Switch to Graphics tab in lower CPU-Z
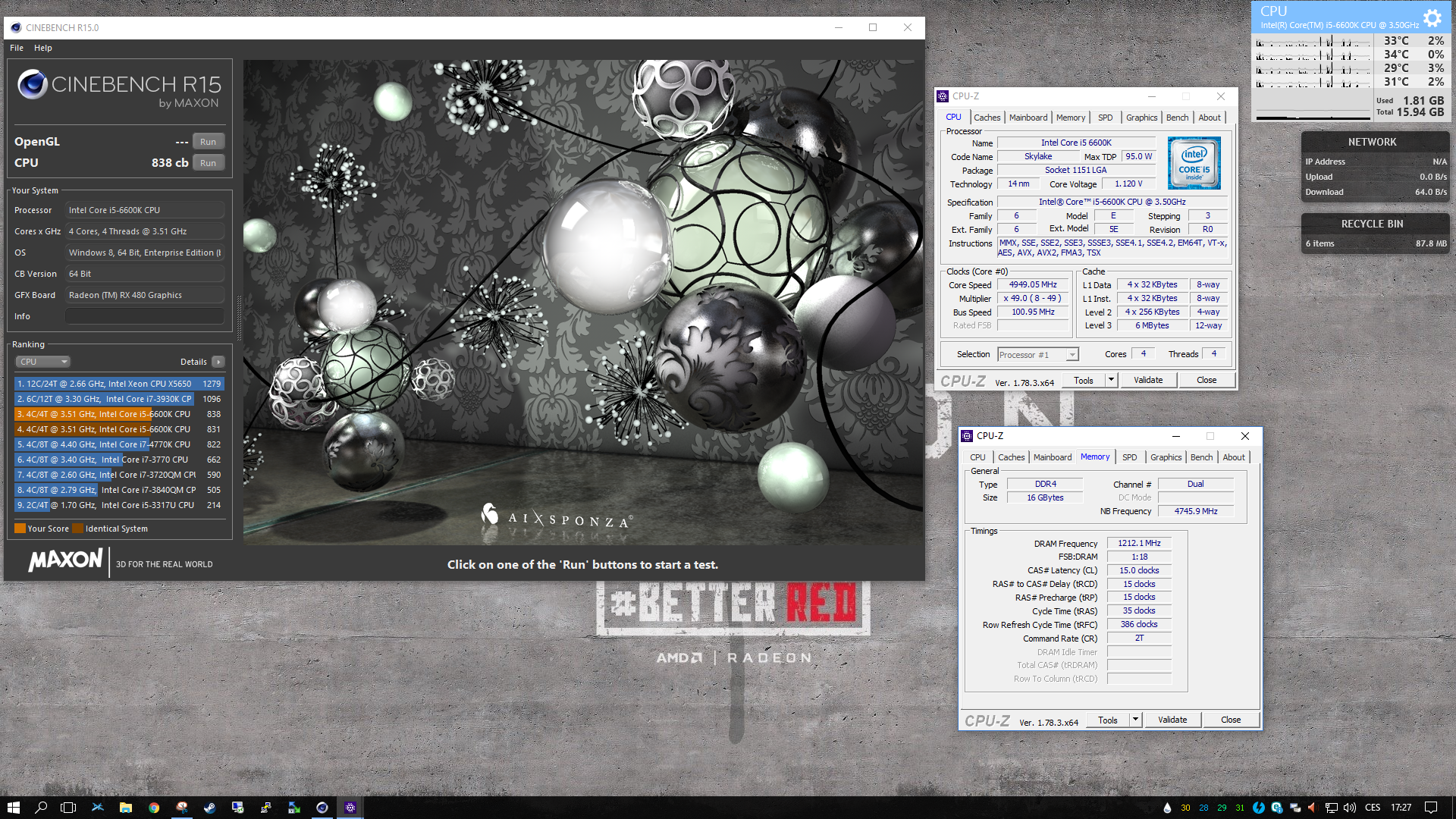Screen dimensions: 1456x819 [1166, 457]
